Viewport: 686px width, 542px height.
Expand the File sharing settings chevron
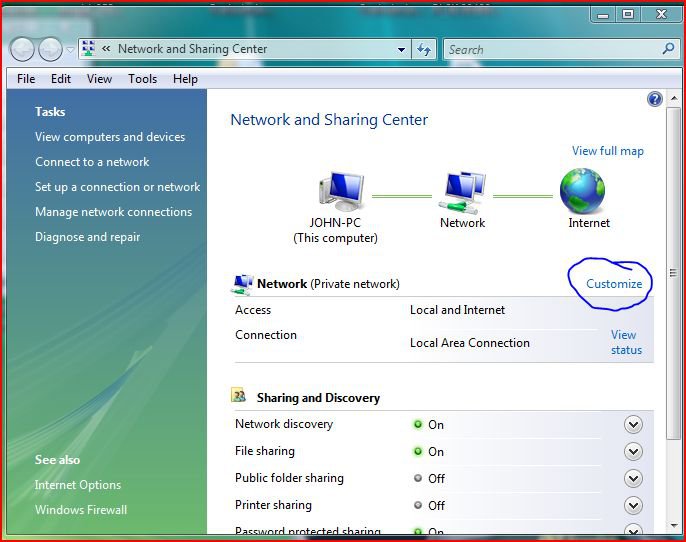click(633, 451)
